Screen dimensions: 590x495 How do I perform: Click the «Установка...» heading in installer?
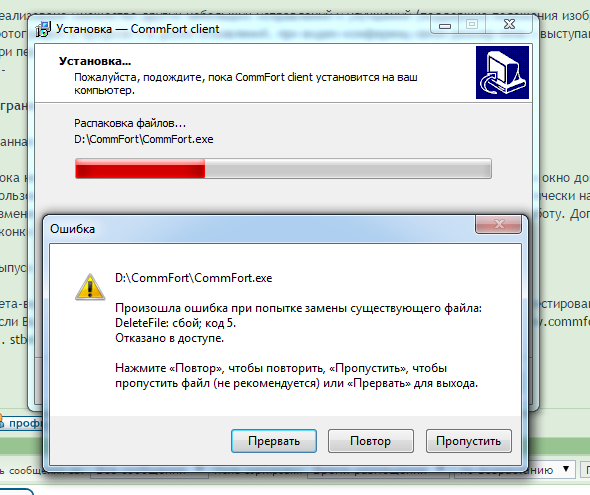point(95,61)
